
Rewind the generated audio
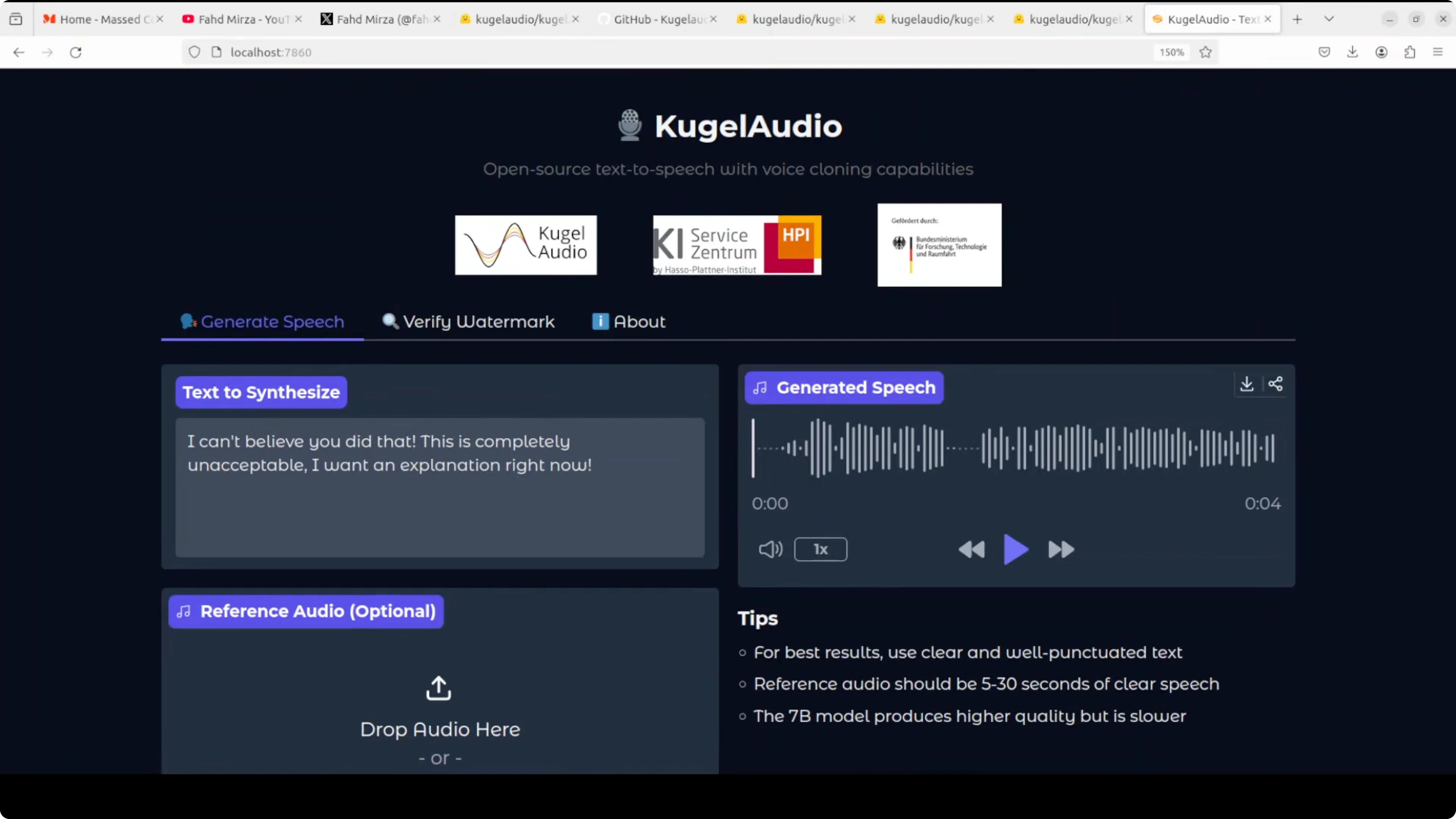click(972, 550)
